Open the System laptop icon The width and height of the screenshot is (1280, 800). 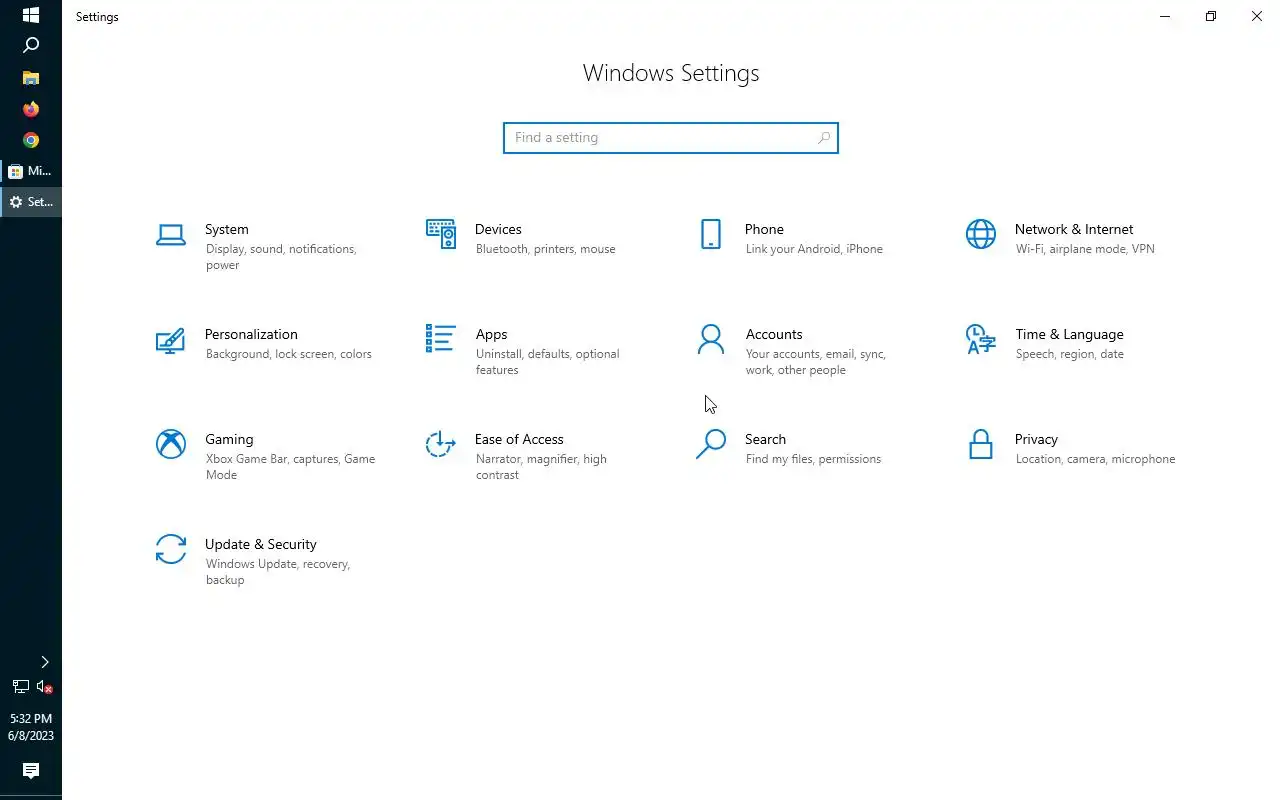(171, 235)
